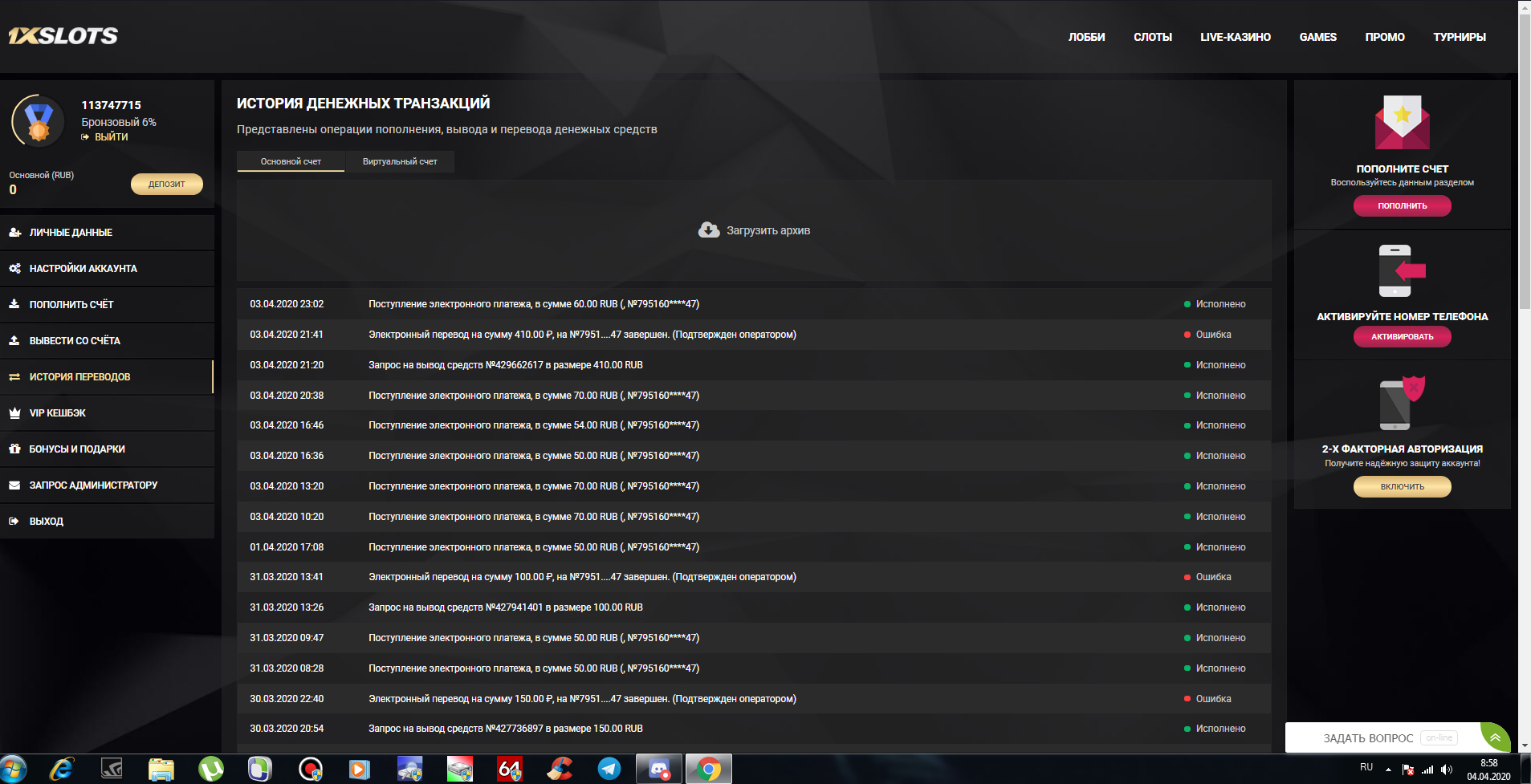This screenshot has height=784, width=1531.
Task: Select the Выход logout icon
Action: pyautogui.click(x=13, y=521)
